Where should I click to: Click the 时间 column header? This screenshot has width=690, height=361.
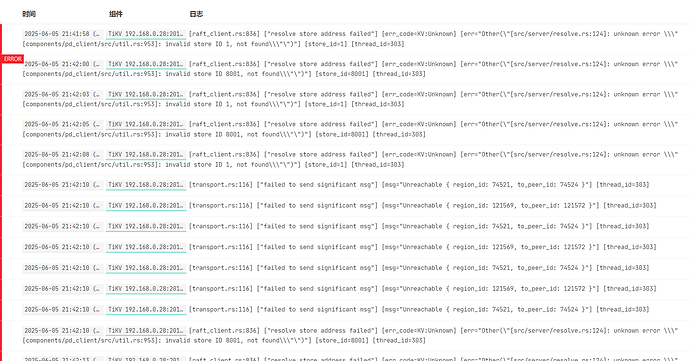point(29,14)
